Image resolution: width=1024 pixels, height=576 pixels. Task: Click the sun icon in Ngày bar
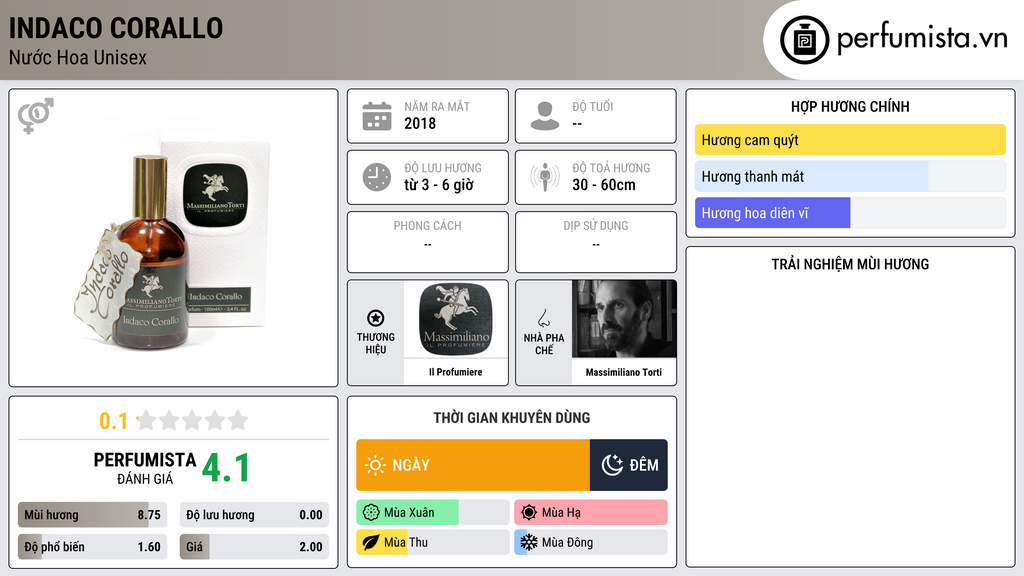pos(375,465)
